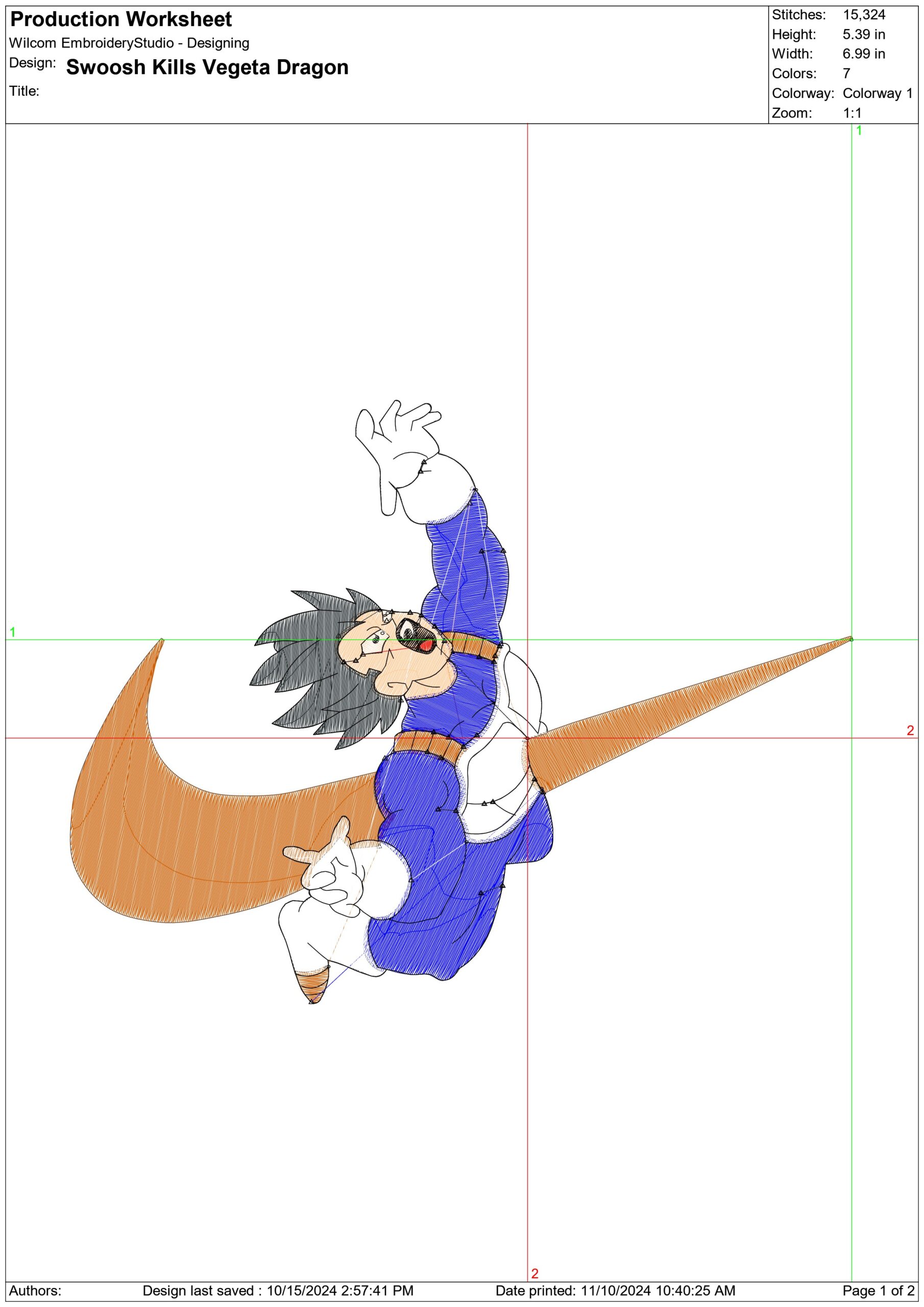The height and width of the screenshot is (1307, 924).
Task: Click the "Stitches:" label
Action: coord(799,15)
